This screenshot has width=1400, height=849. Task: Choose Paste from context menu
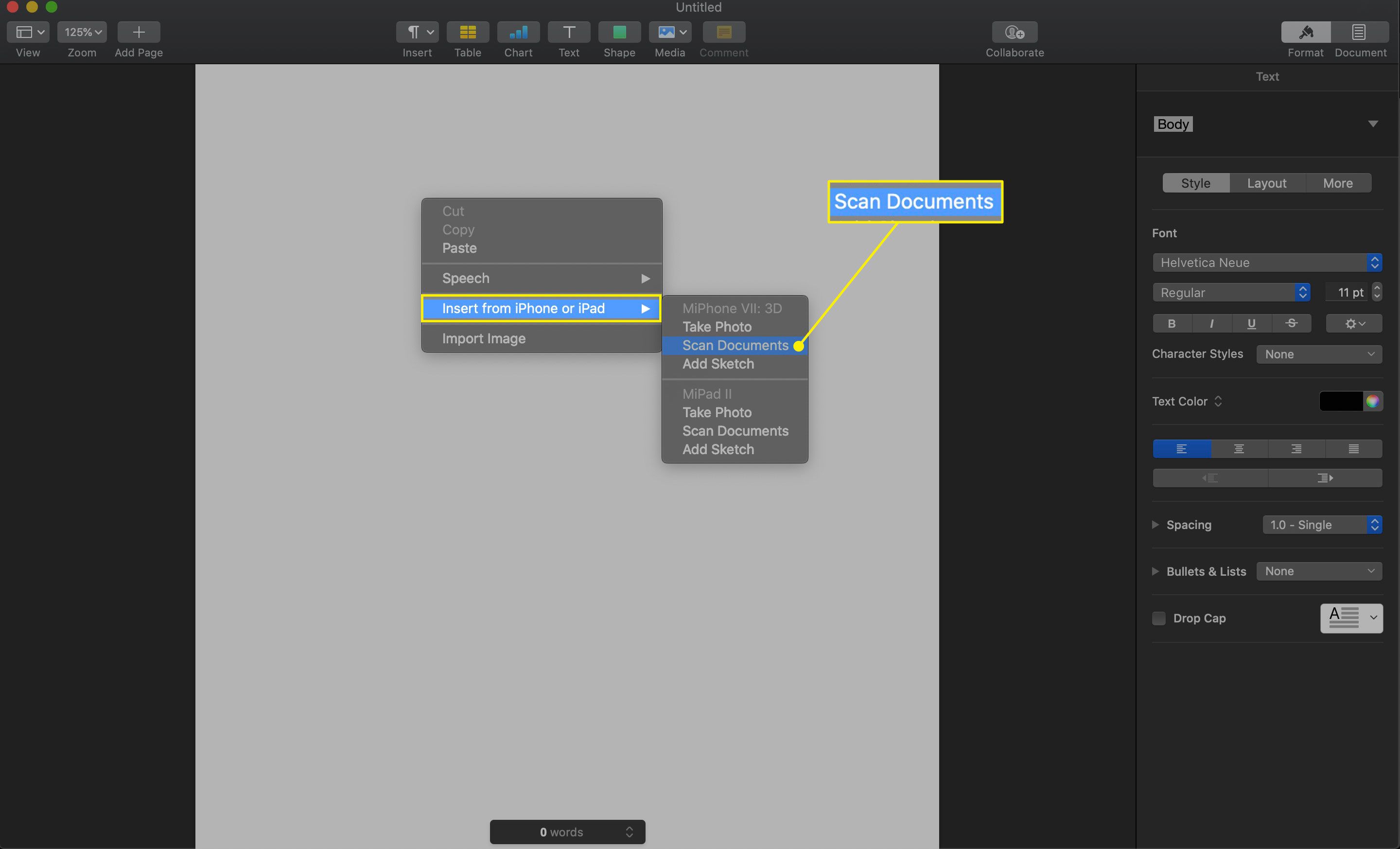point(542,248)
